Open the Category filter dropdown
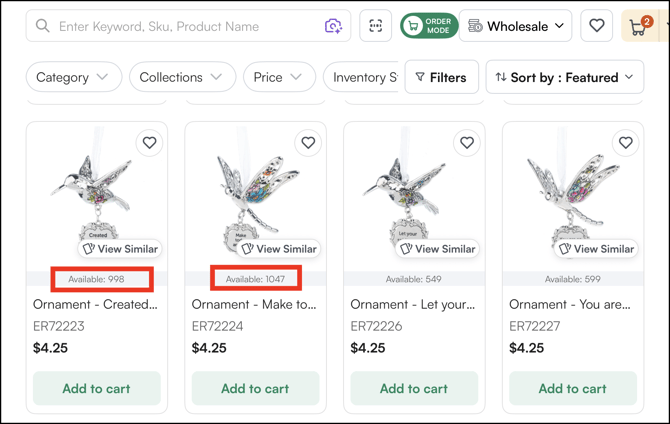The width and height of the screenshot is (670, 424). 72,77
